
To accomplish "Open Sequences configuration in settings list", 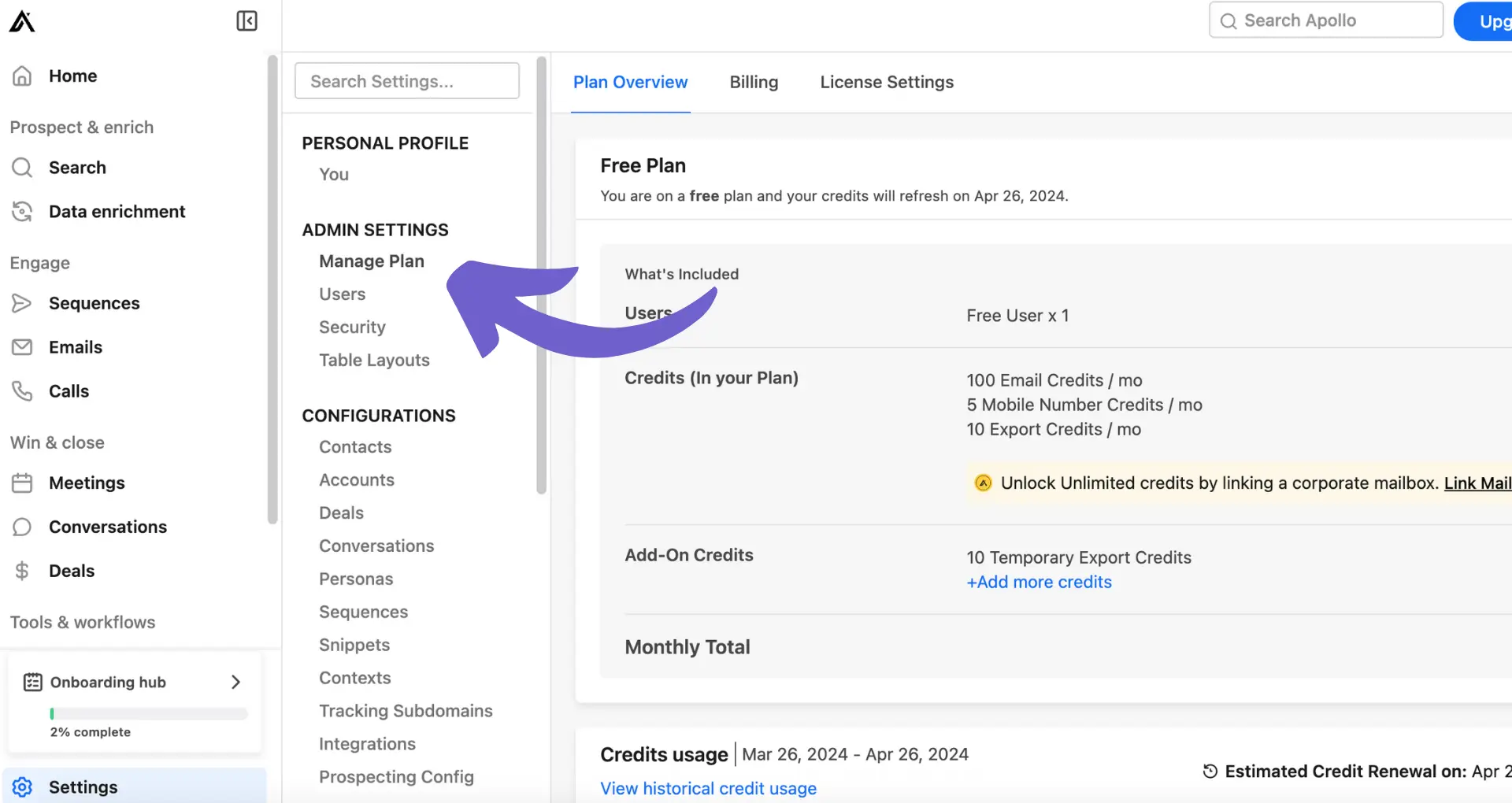I will 363,612.
